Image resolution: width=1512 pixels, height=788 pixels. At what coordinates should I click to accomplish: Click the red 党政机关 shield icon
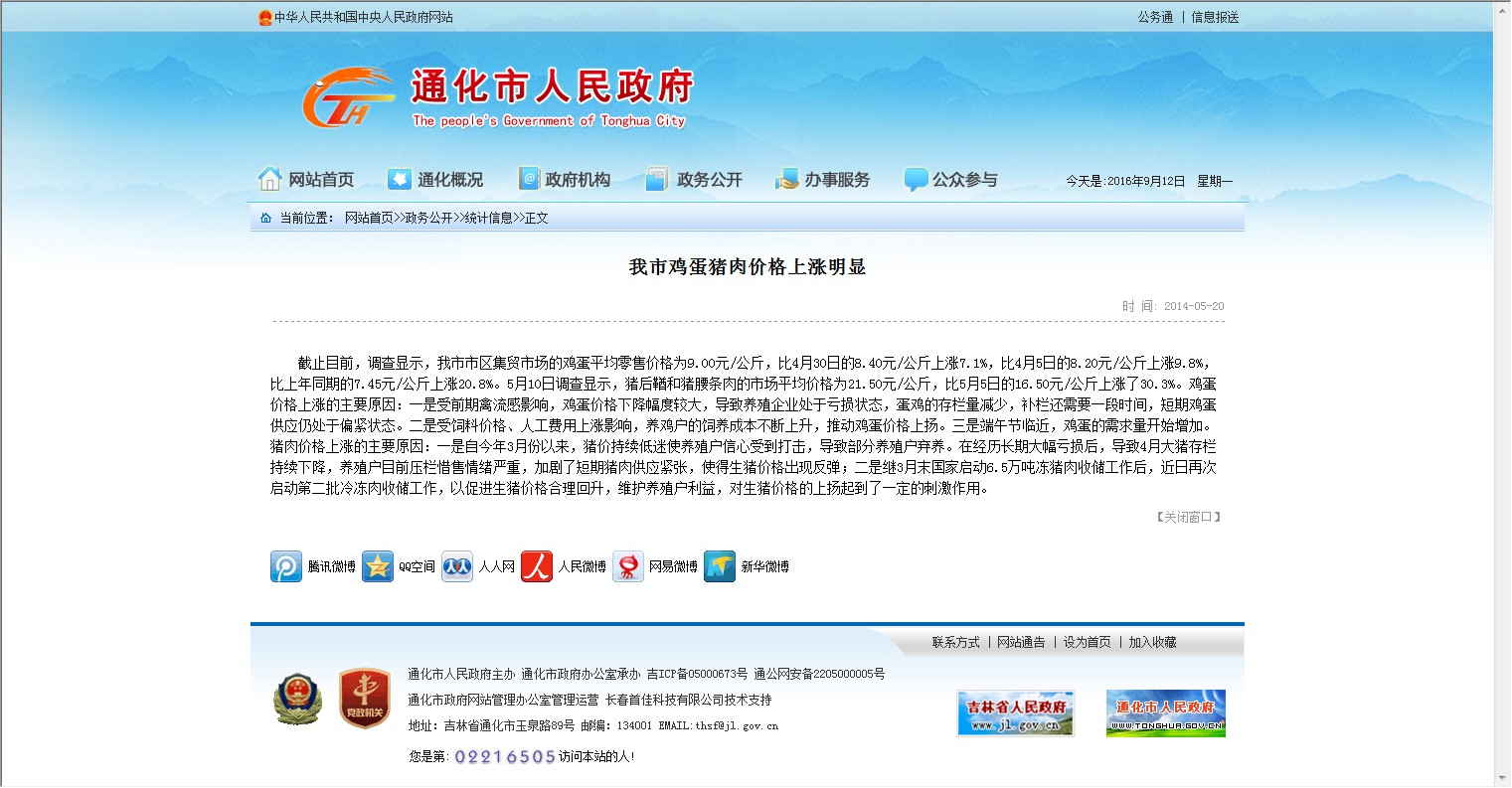(x=364, y=699)
